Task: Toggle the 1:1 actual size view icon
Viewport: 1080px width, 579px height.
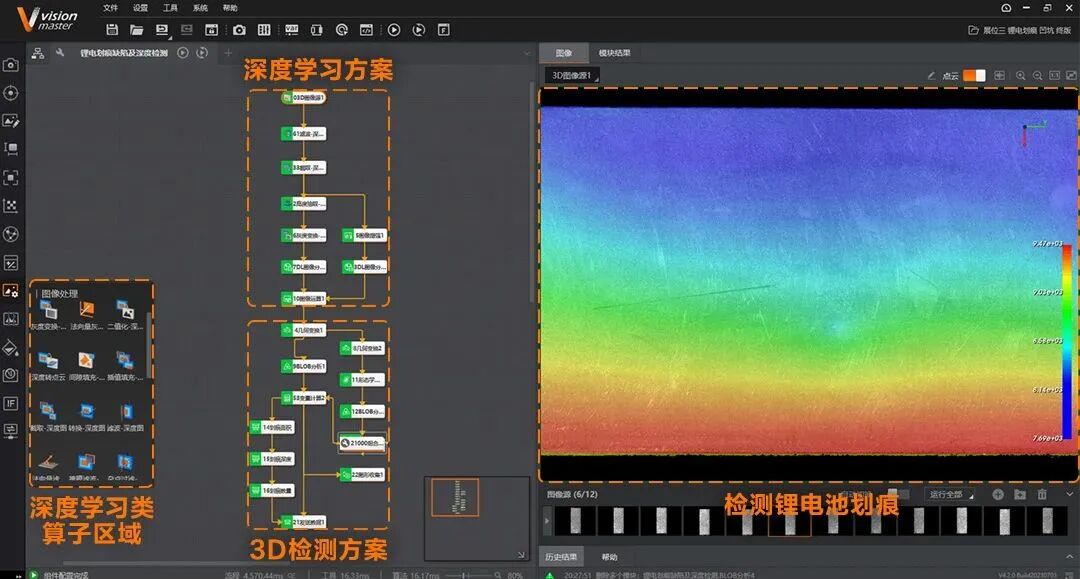Action: point(1055,76)
